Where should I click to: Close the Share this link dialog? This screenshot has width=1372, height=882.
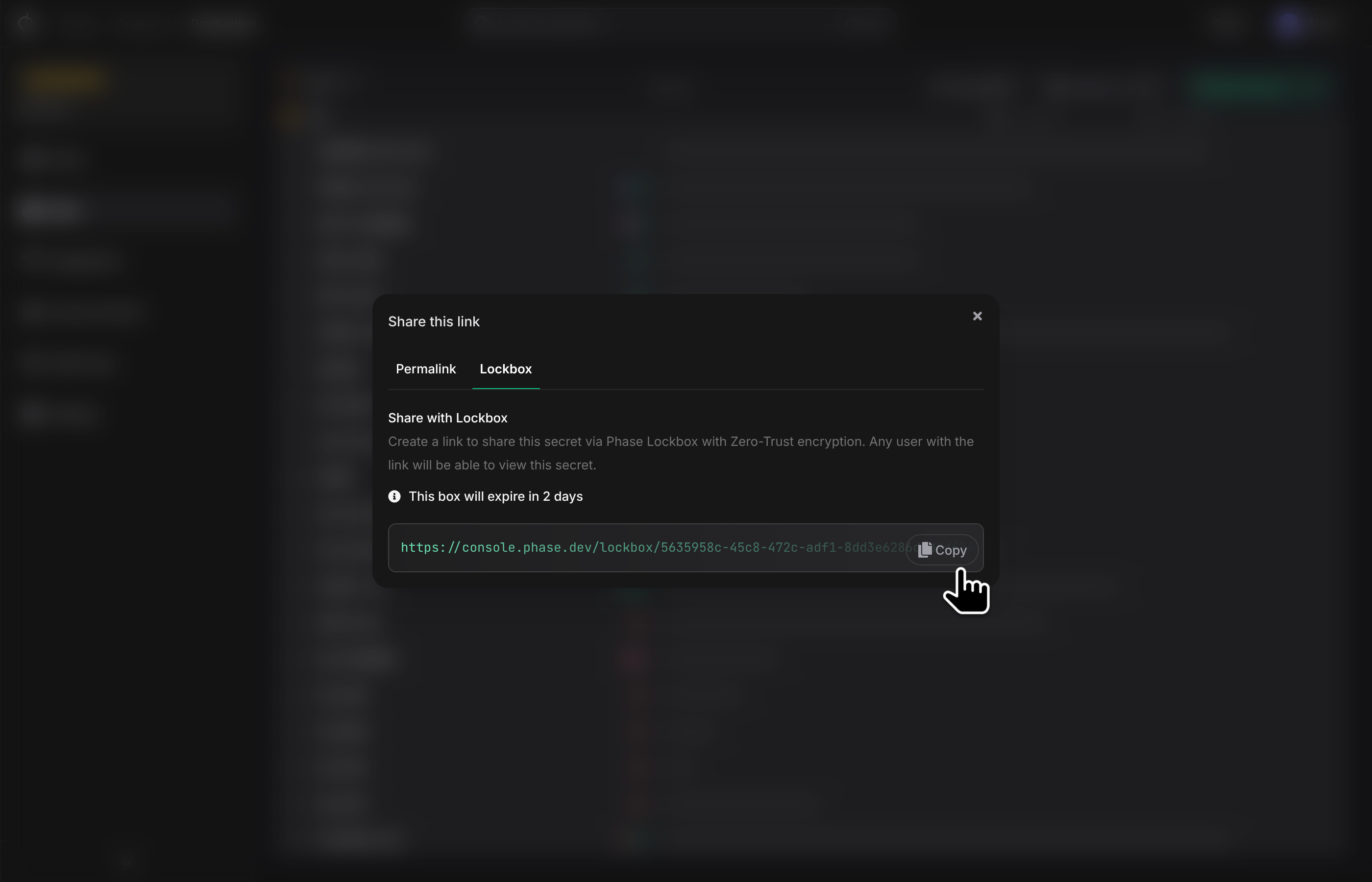click(977, 316)
